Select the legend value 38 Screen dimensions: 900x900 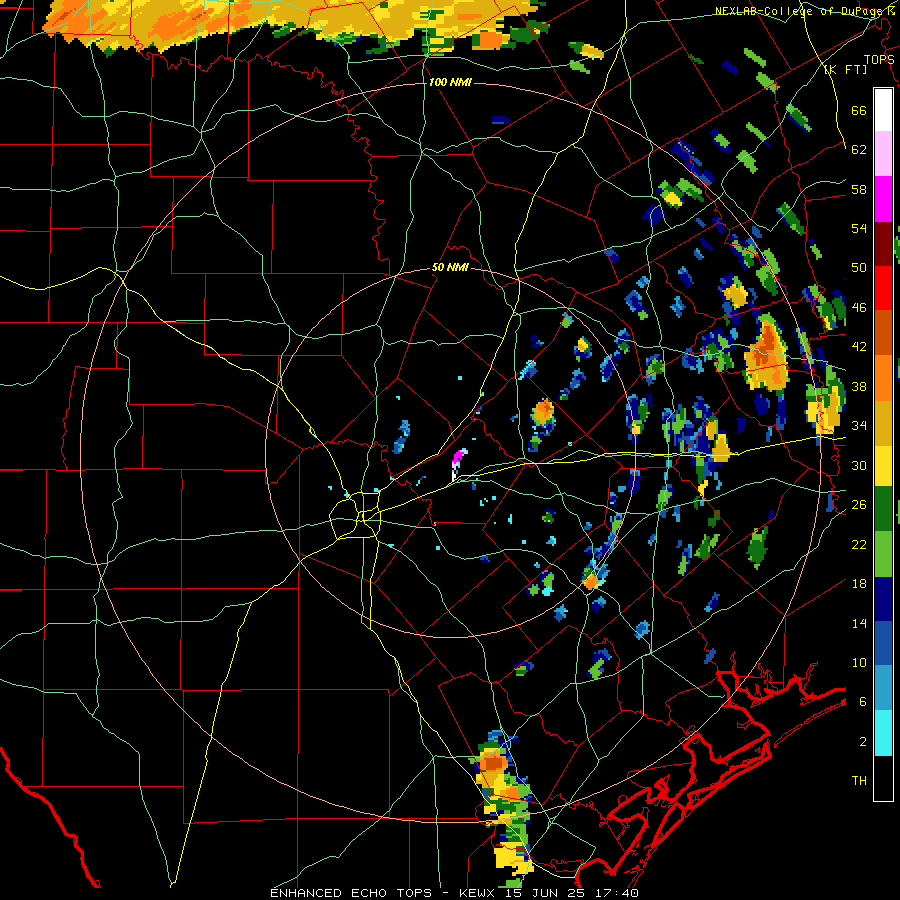click(x=859, y=386)
